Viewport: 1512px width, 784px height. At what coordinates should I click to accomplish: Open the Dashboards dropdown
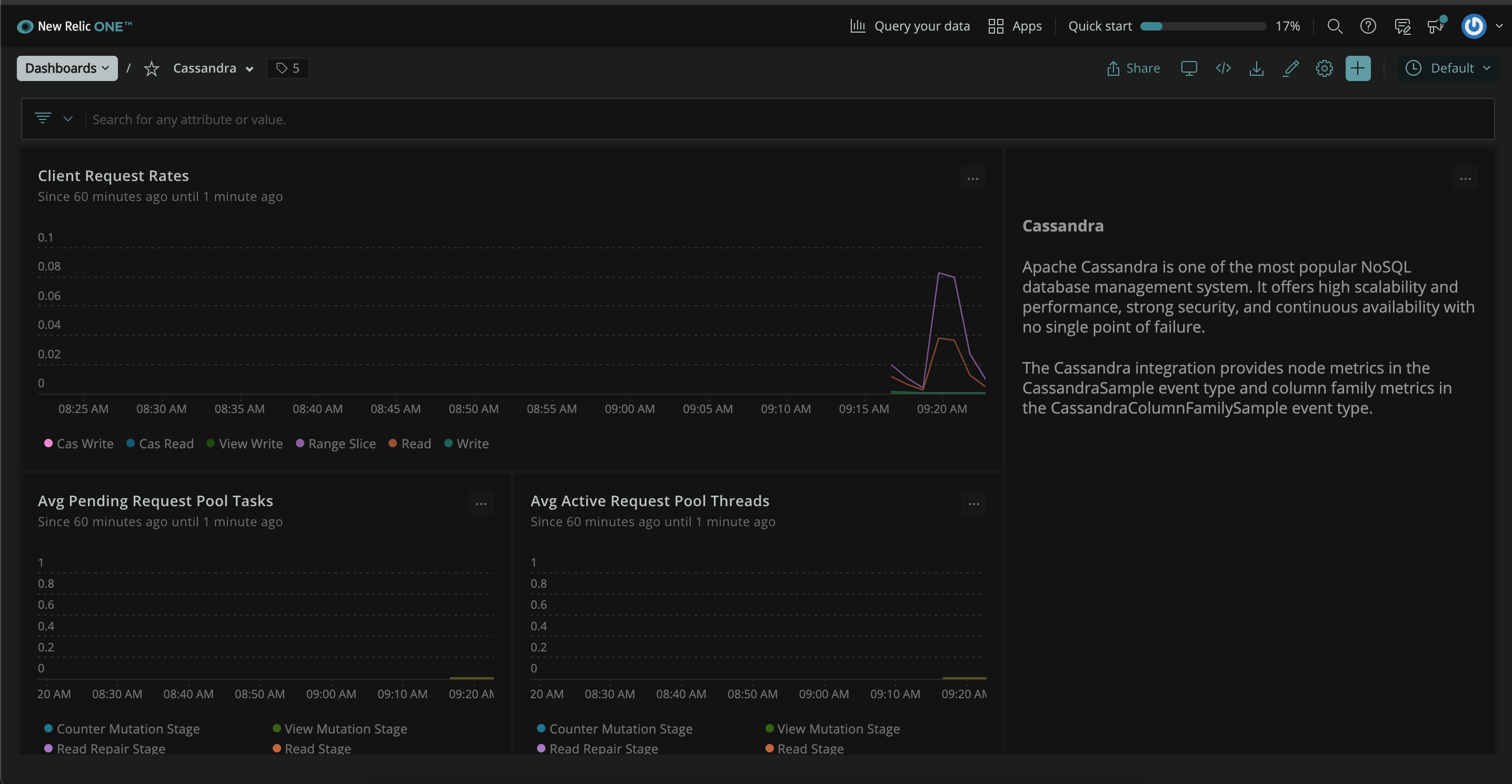click(x=67, y=68)
